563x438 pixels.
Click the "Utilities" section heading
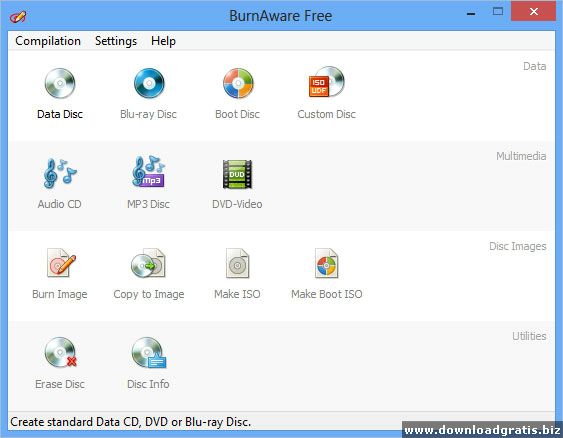pyautogui.click(x=529, y=336)
